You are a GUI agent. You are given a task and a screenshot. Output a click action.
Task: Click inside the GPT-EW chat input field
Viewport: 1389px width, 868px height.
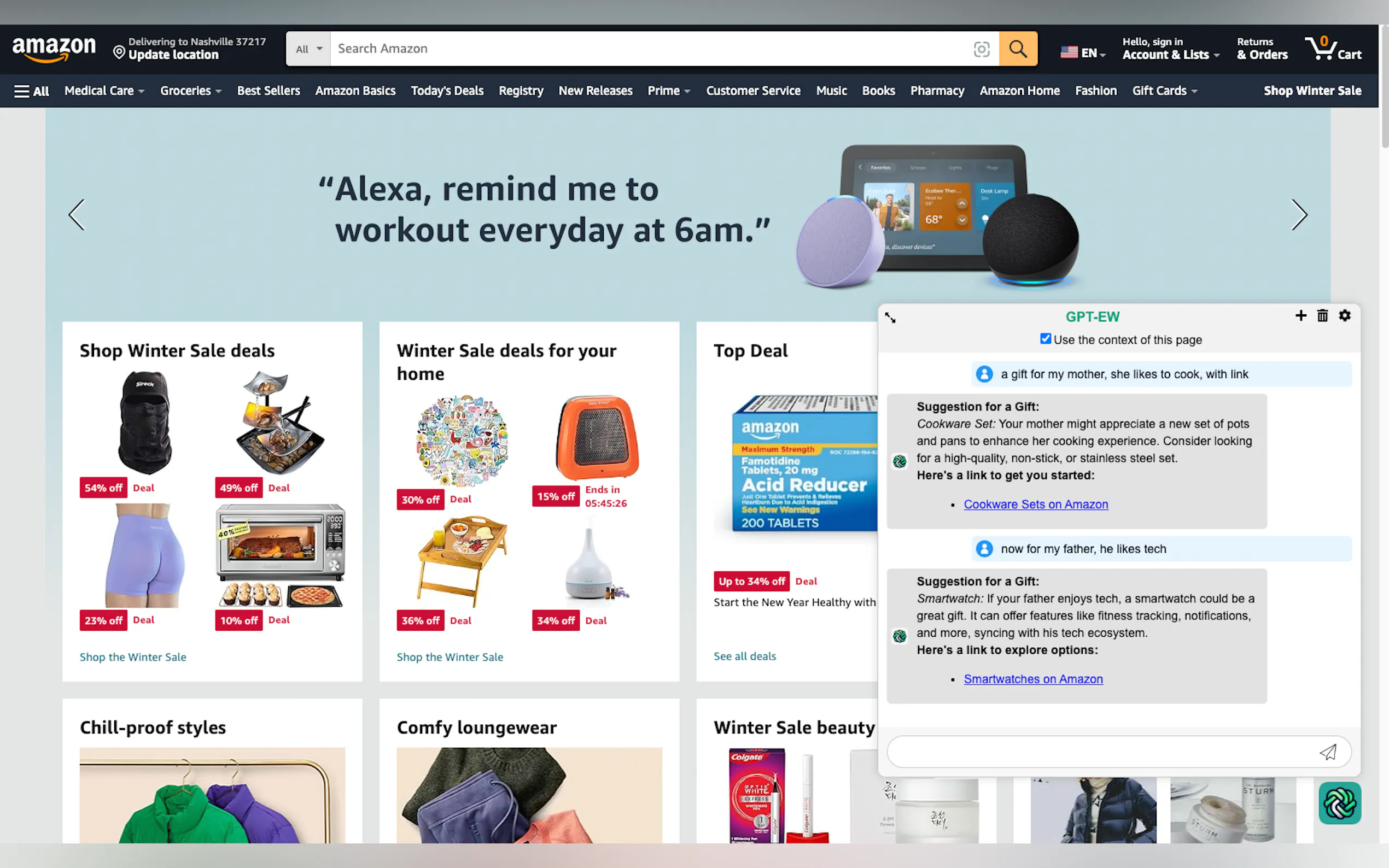coord(1102,752)
